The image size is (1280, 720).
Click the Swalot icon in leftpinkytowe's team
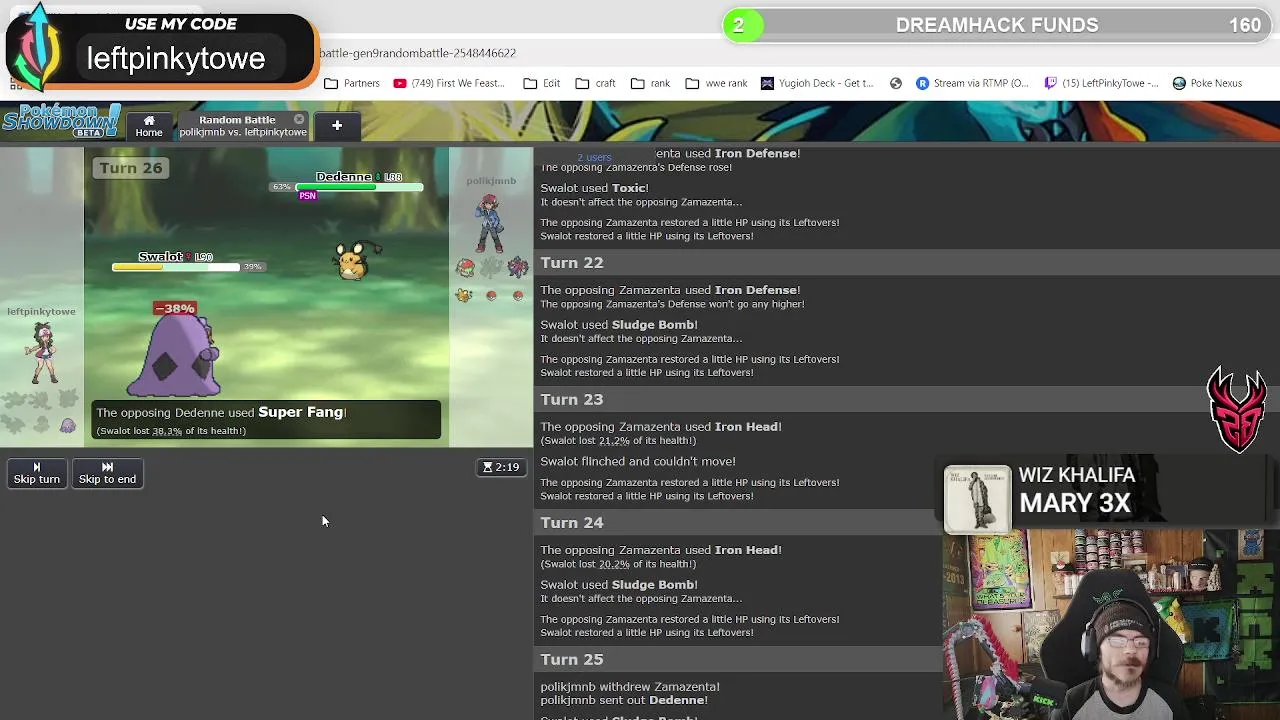point(67,425)
